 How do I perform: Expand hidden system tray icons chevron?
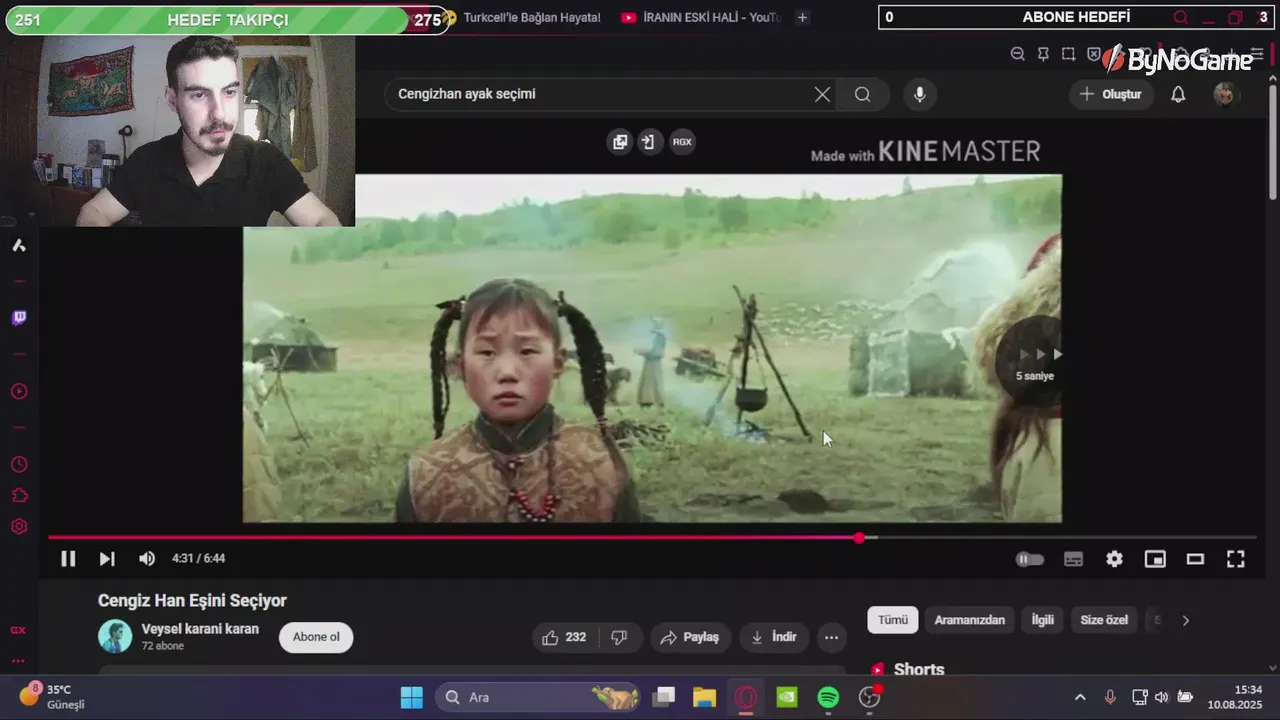tap(1080, 697)
